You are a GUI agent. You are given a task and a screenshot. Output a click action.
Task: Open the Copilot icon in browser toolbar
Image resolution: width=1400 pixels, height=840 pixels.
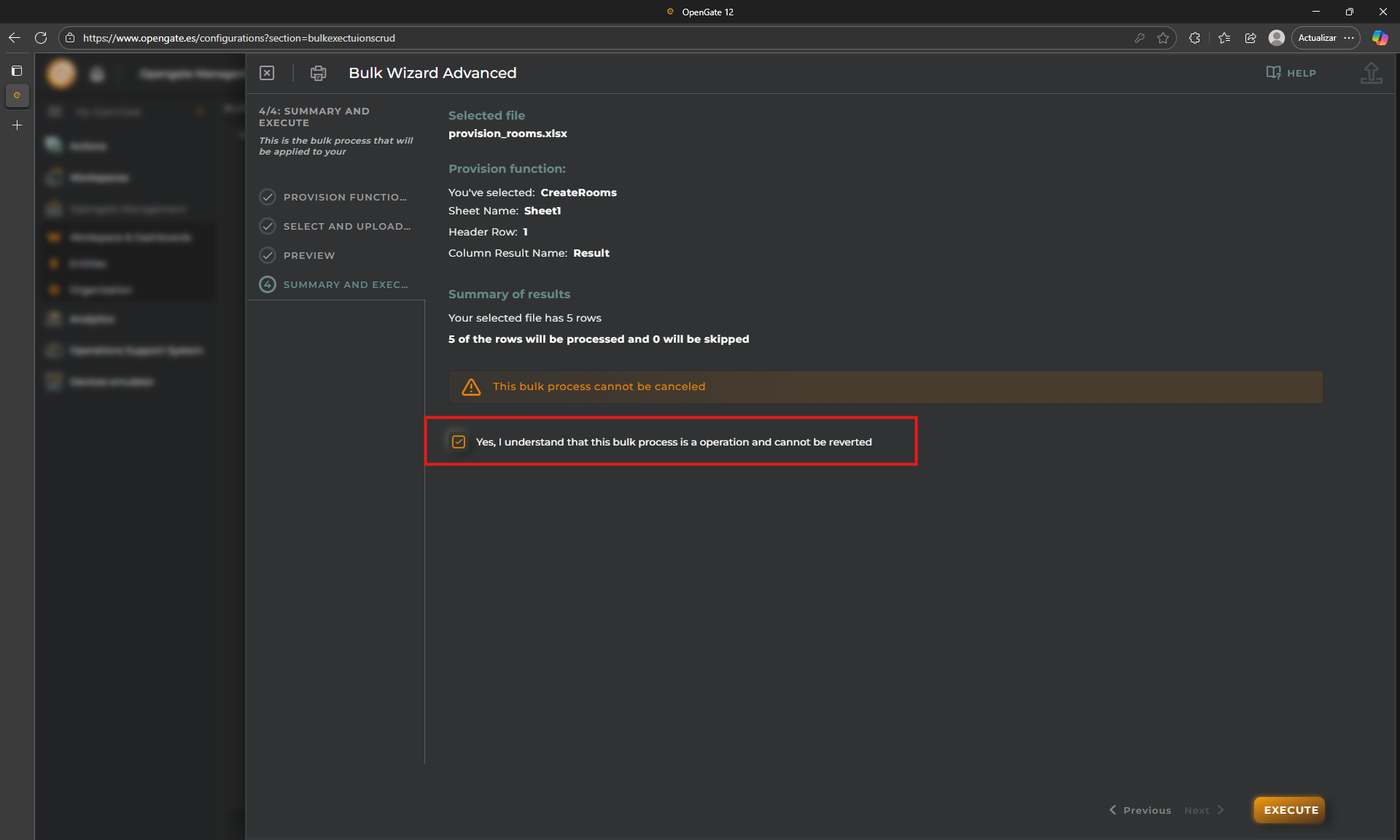click(x=1380, y=38)
